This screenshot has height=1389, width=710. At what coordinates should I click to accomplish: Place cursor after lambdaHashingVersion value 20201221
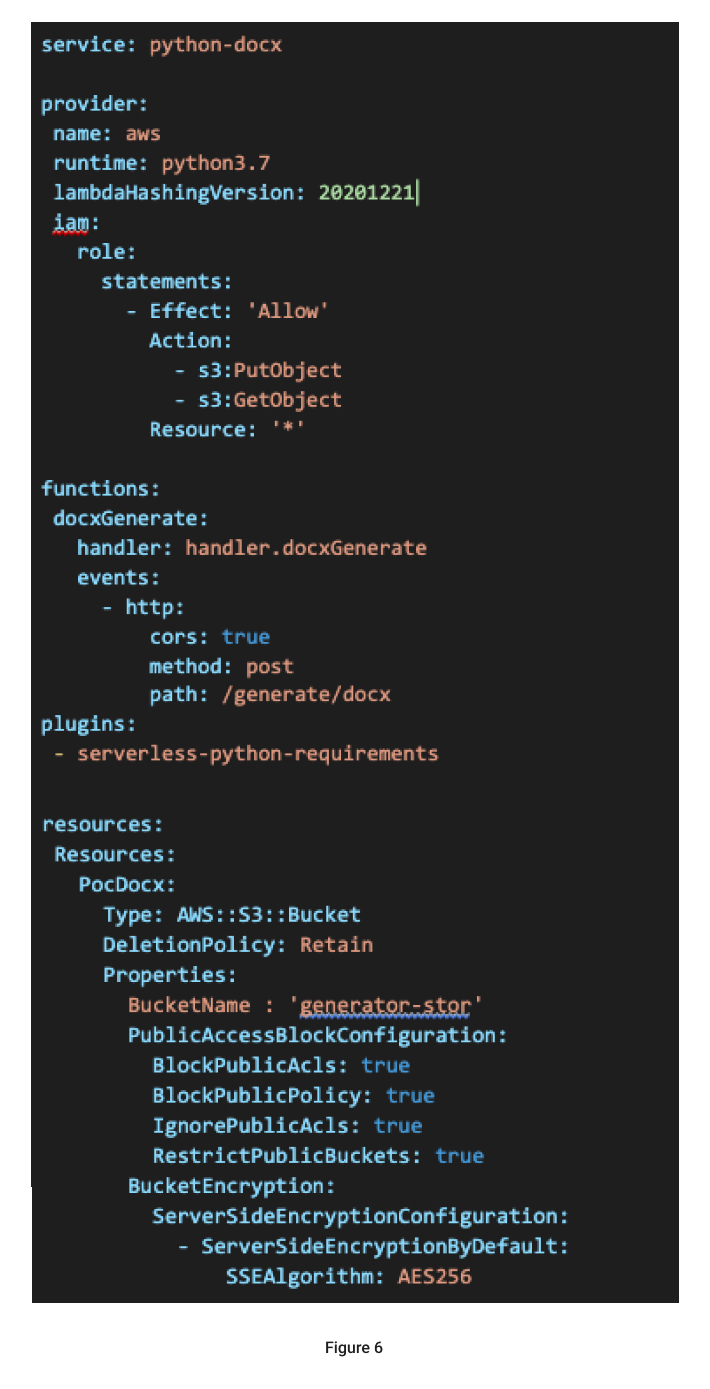pos(415,193)
